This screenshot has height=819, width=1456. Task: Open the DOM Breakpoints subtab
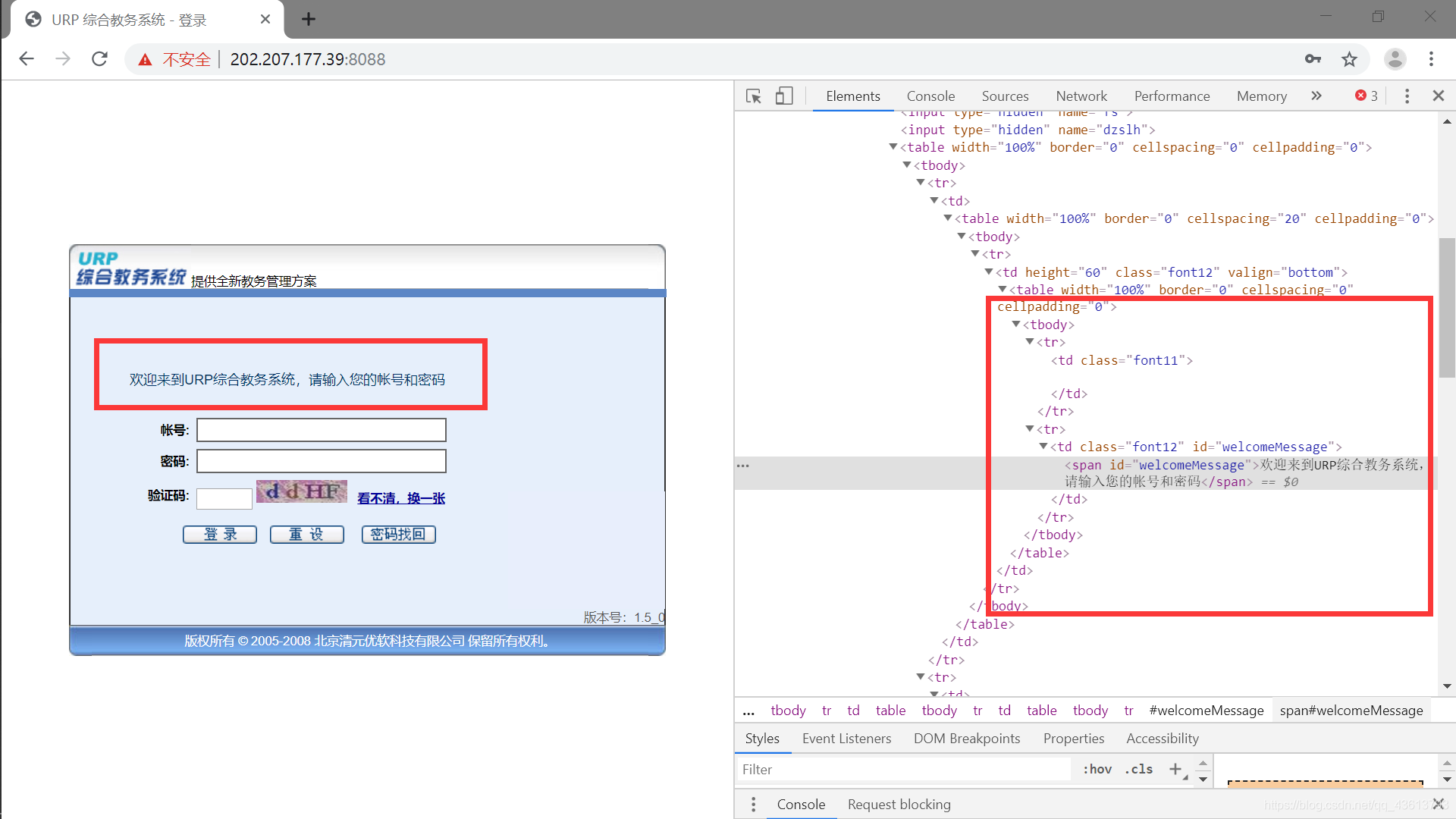click(967, 739)
